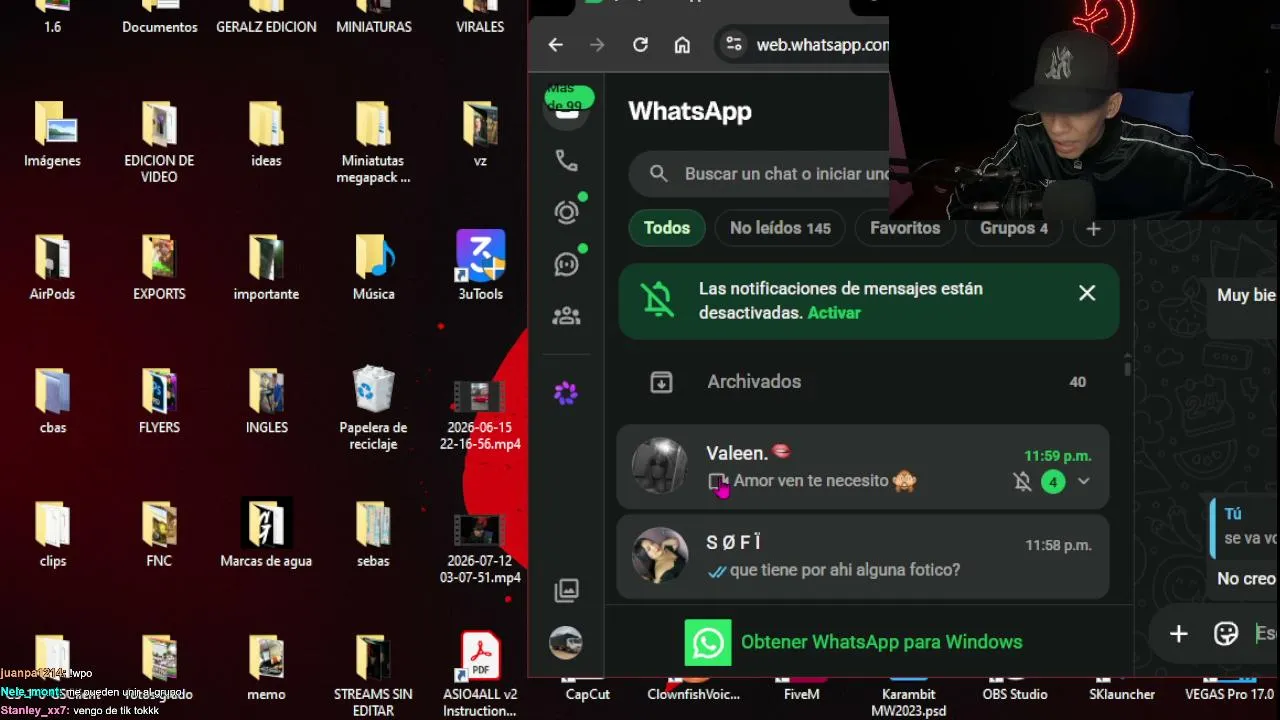Open the SØFÏ chat conversation
The width and height of the screenshot is (1280, 720).
point(862,557)
